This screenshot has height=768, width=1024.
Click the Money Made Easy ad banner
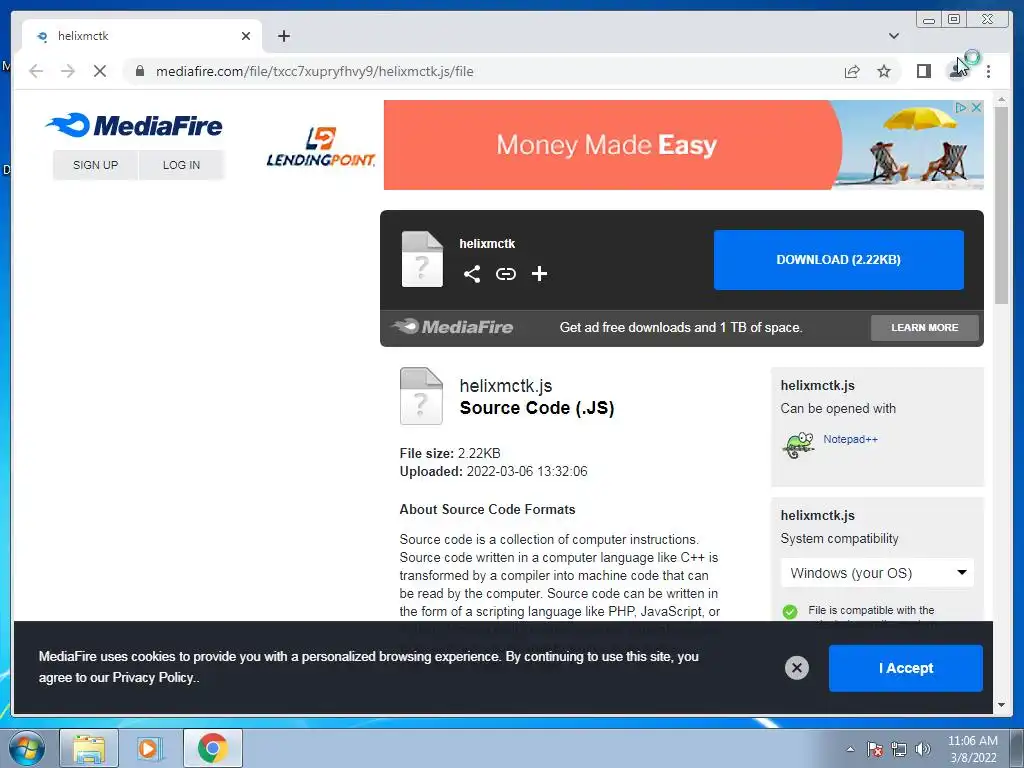683,144
